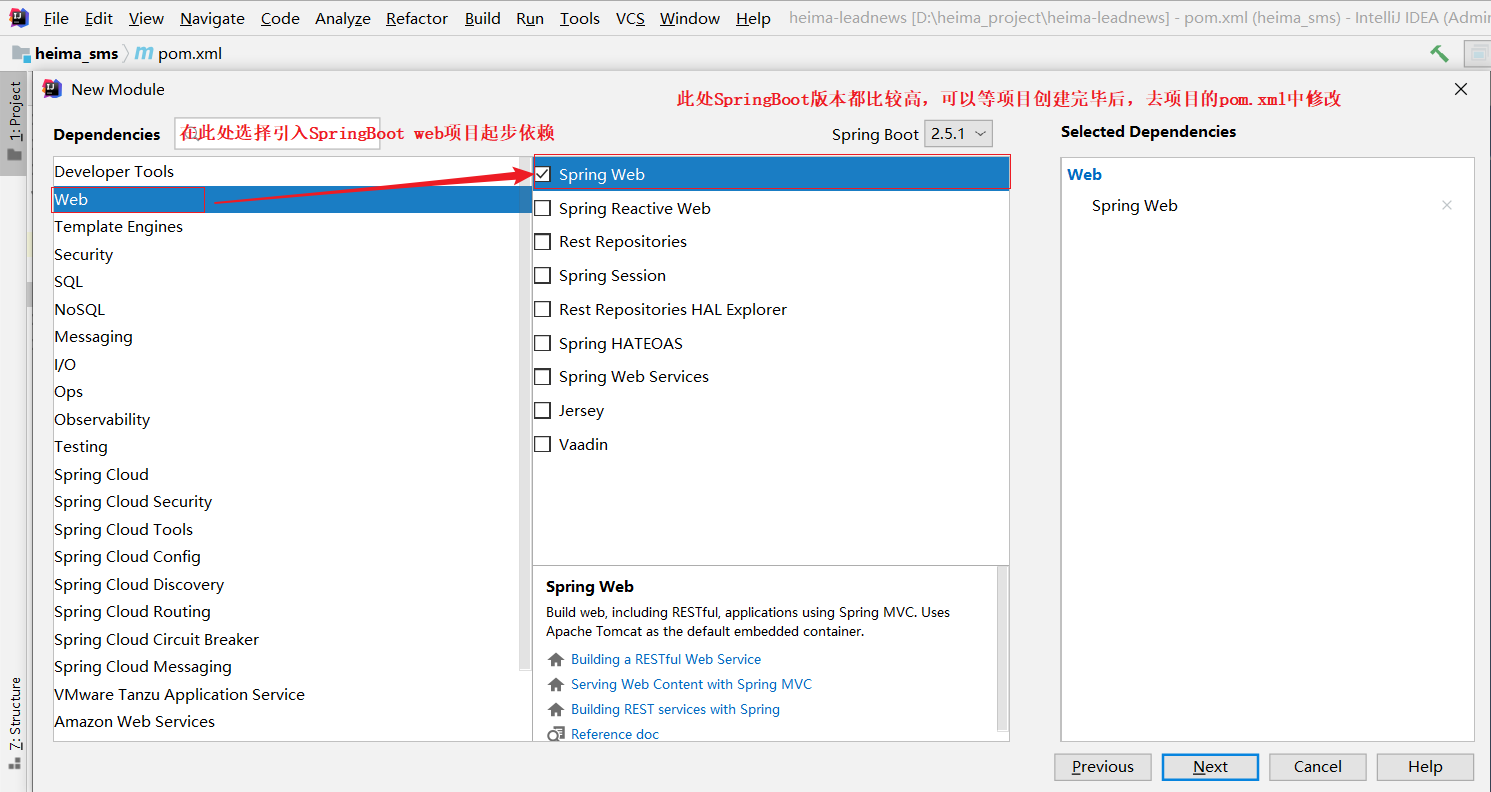Open the Code menu

pos(280,18)
